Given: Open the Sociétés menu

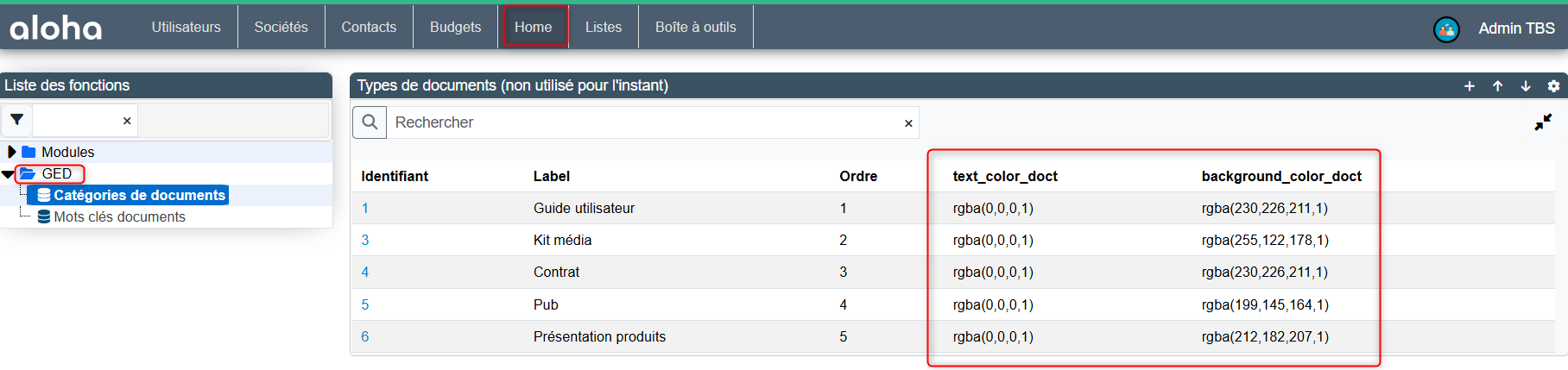Looking at the screenshot, I should pyautogui.click(x=281, y=27).
